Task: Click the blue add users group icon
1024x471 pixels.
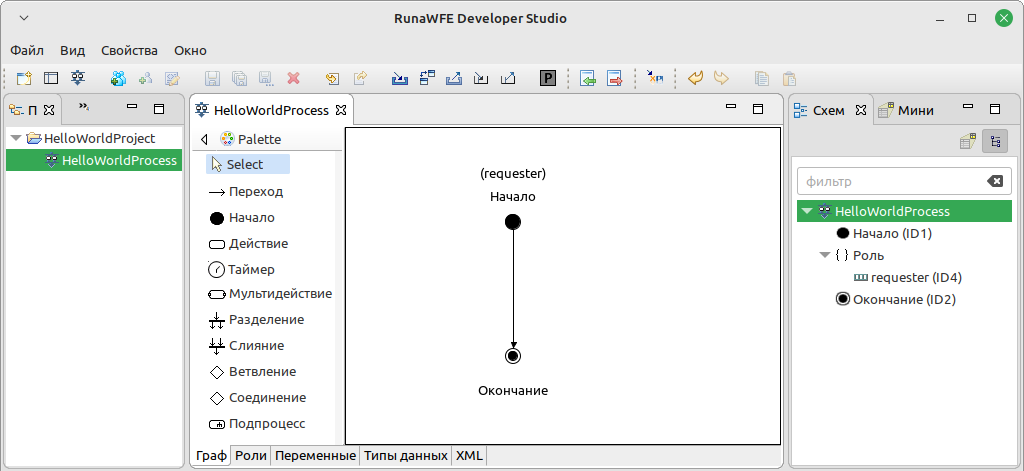Action: [x=118, y=78]
